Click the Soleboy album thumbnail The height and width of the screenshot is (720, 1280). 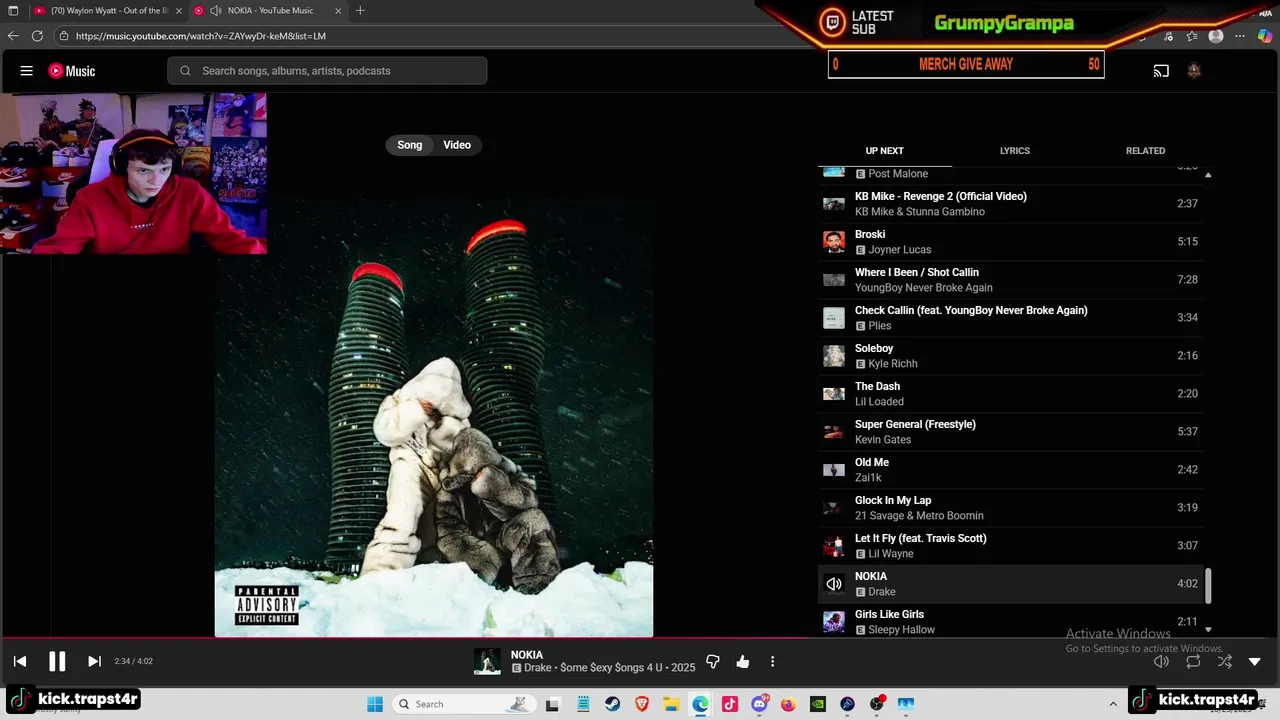834,356
